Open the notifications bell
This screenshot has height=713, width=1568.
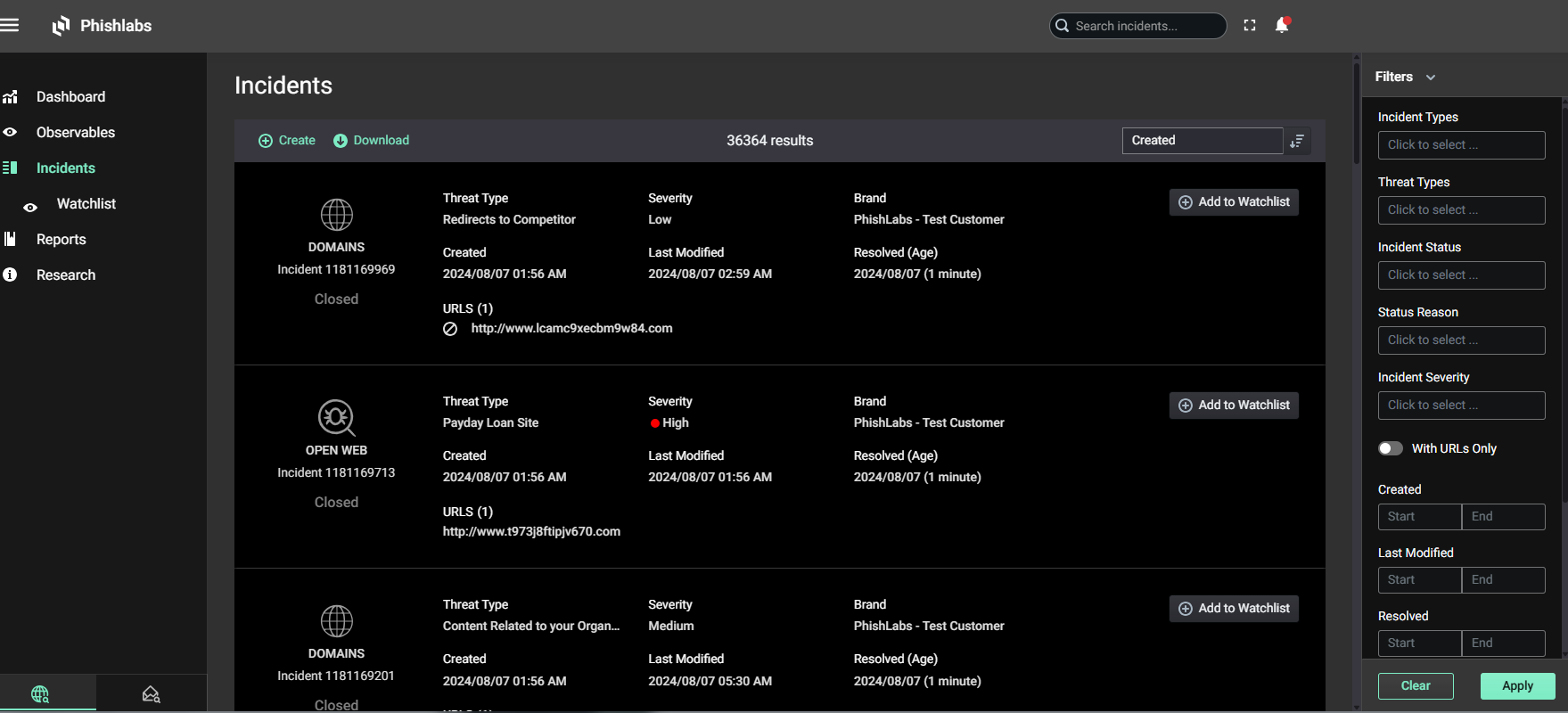point(1282,25)
